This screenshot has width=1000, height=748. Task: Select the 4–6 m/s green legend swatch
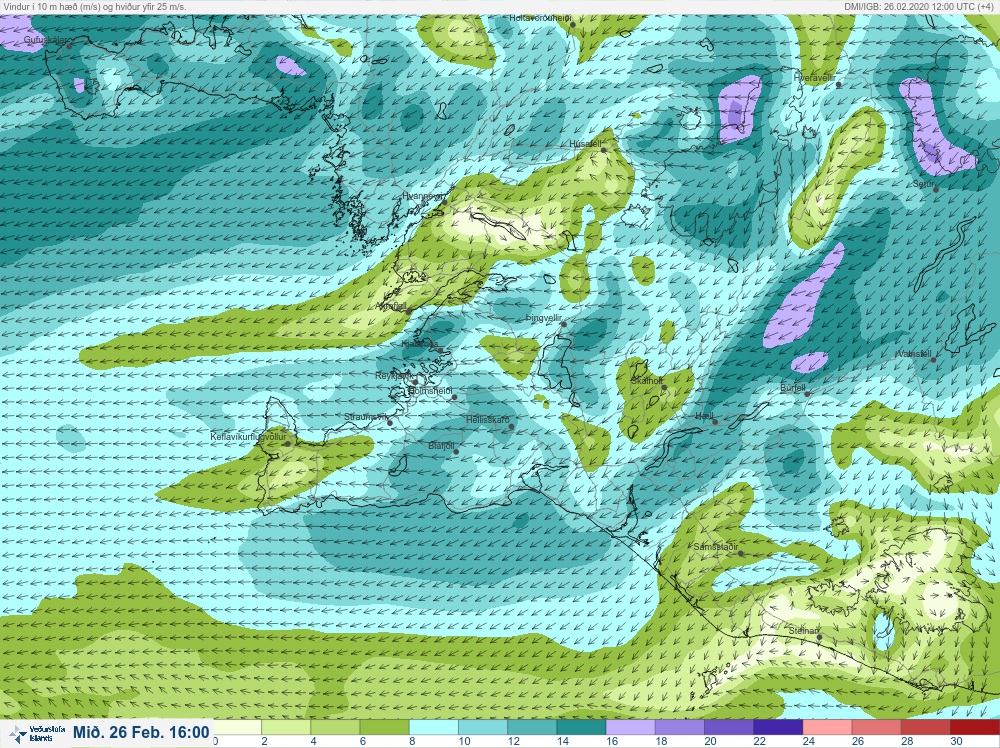pyautogui.click(x=335, y=728)
